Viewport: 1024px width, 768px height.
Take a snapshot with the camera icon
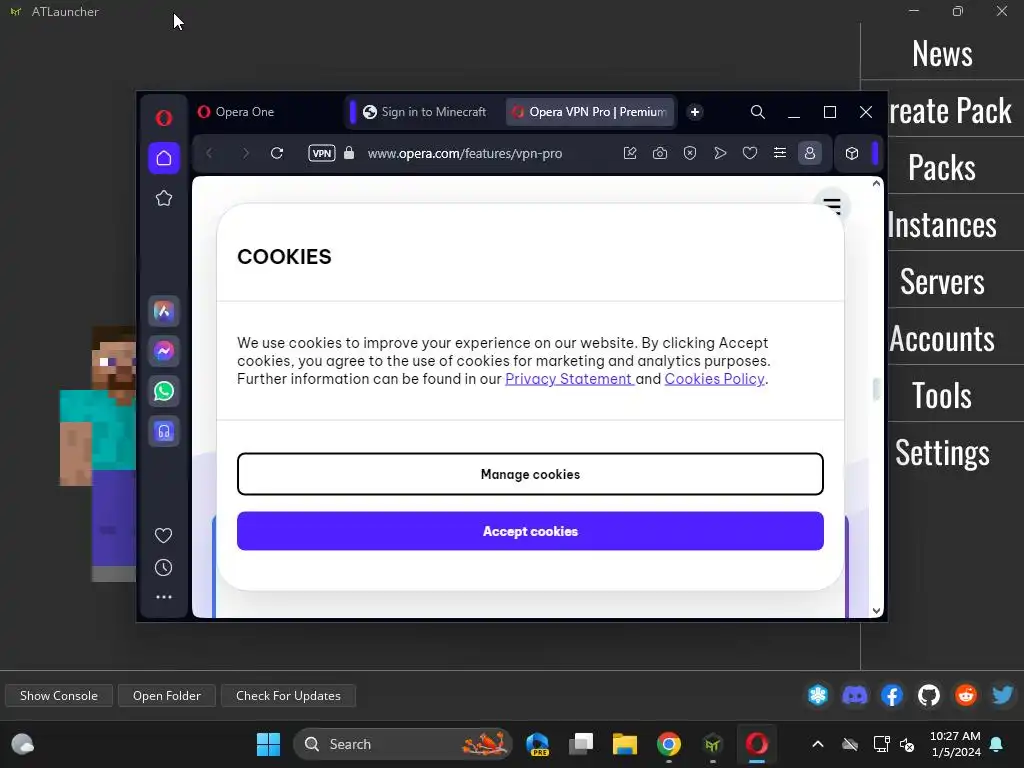(x=660, y=153)
